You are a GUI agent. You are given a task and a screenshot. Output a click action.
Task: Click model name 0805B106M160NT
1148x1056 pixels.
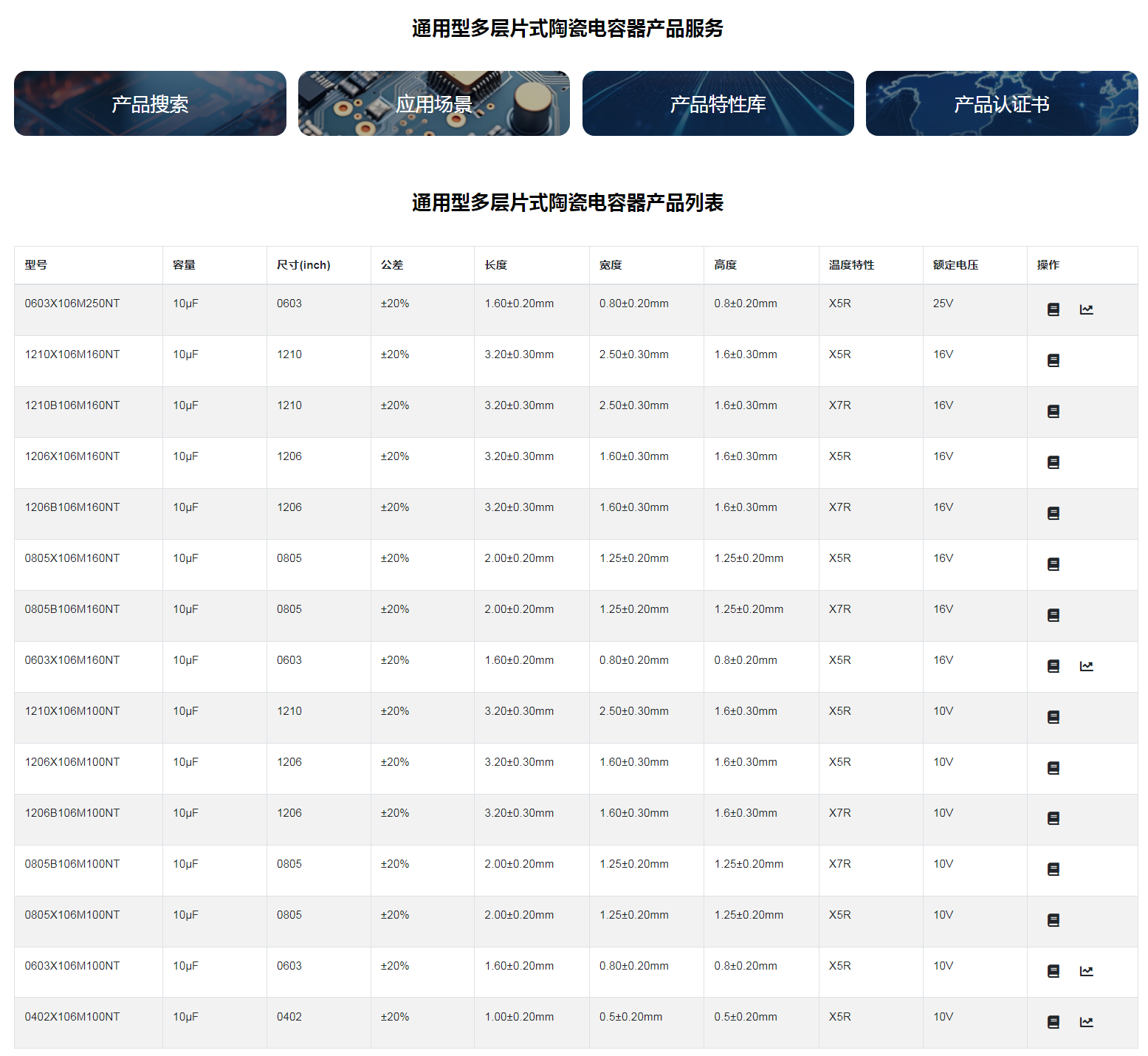coord(72,609)
